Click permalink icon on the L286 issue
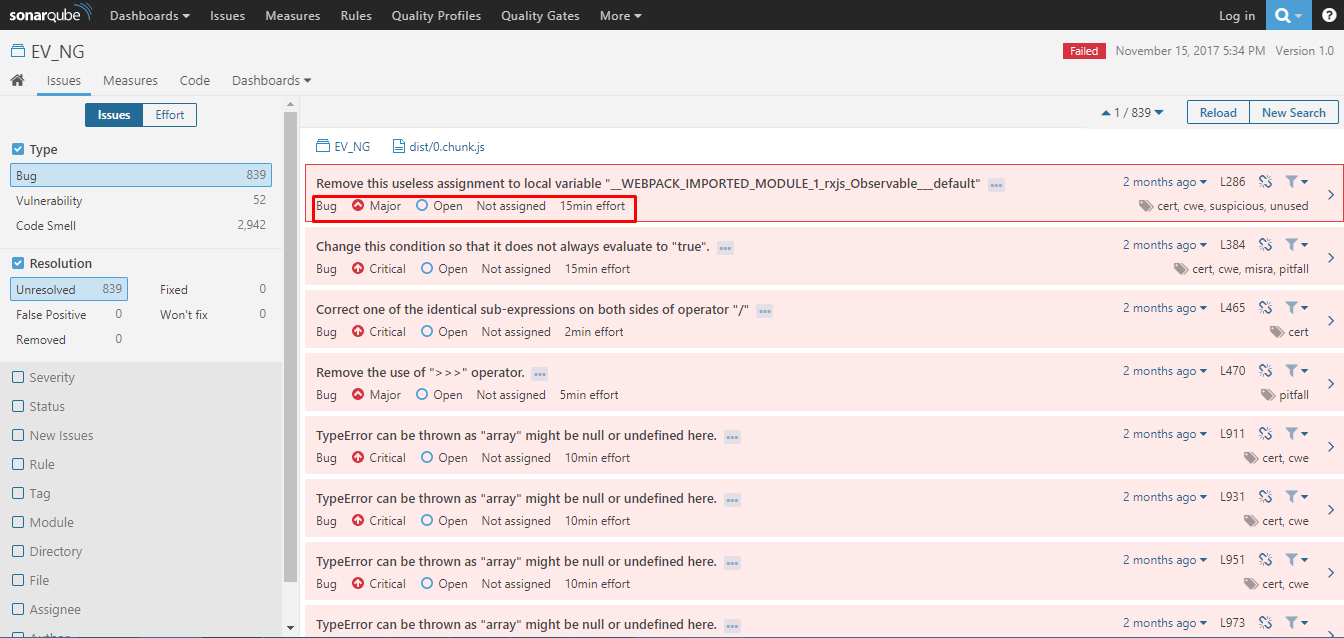 tap(1265, 182)
